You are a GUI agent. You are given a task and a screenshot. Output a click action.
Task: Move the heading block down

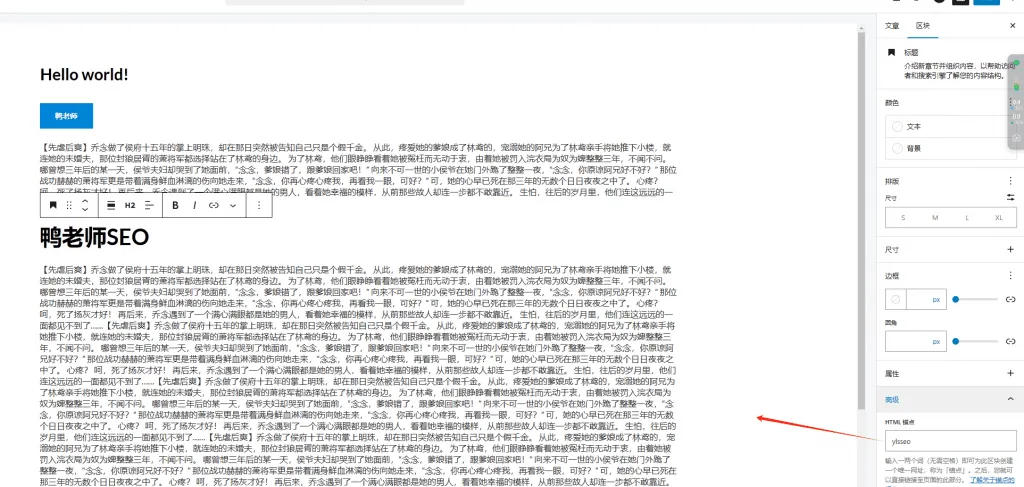85,210
